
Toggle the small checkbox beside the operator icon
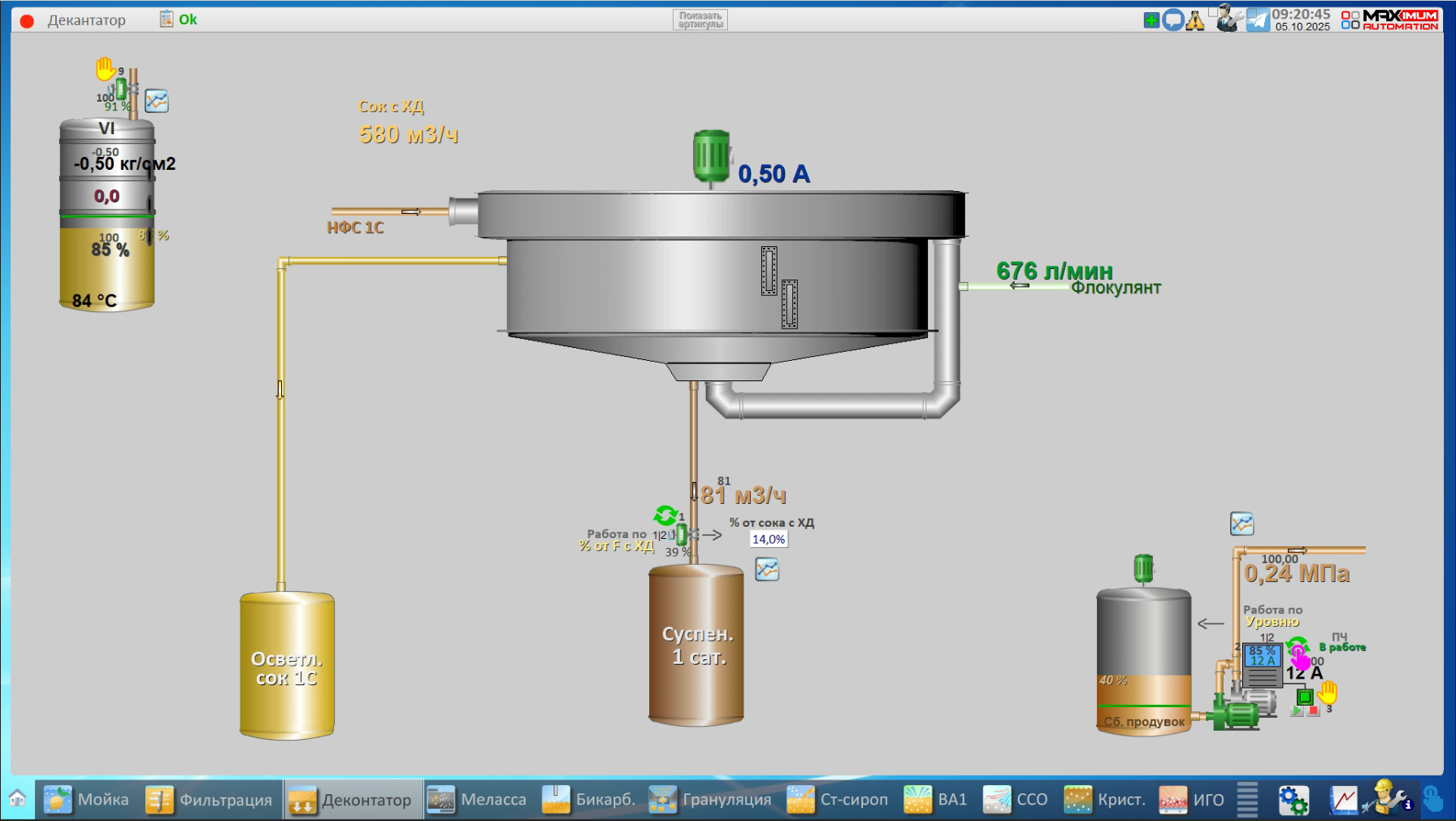pyautogui.click(x=1212, y=11)
